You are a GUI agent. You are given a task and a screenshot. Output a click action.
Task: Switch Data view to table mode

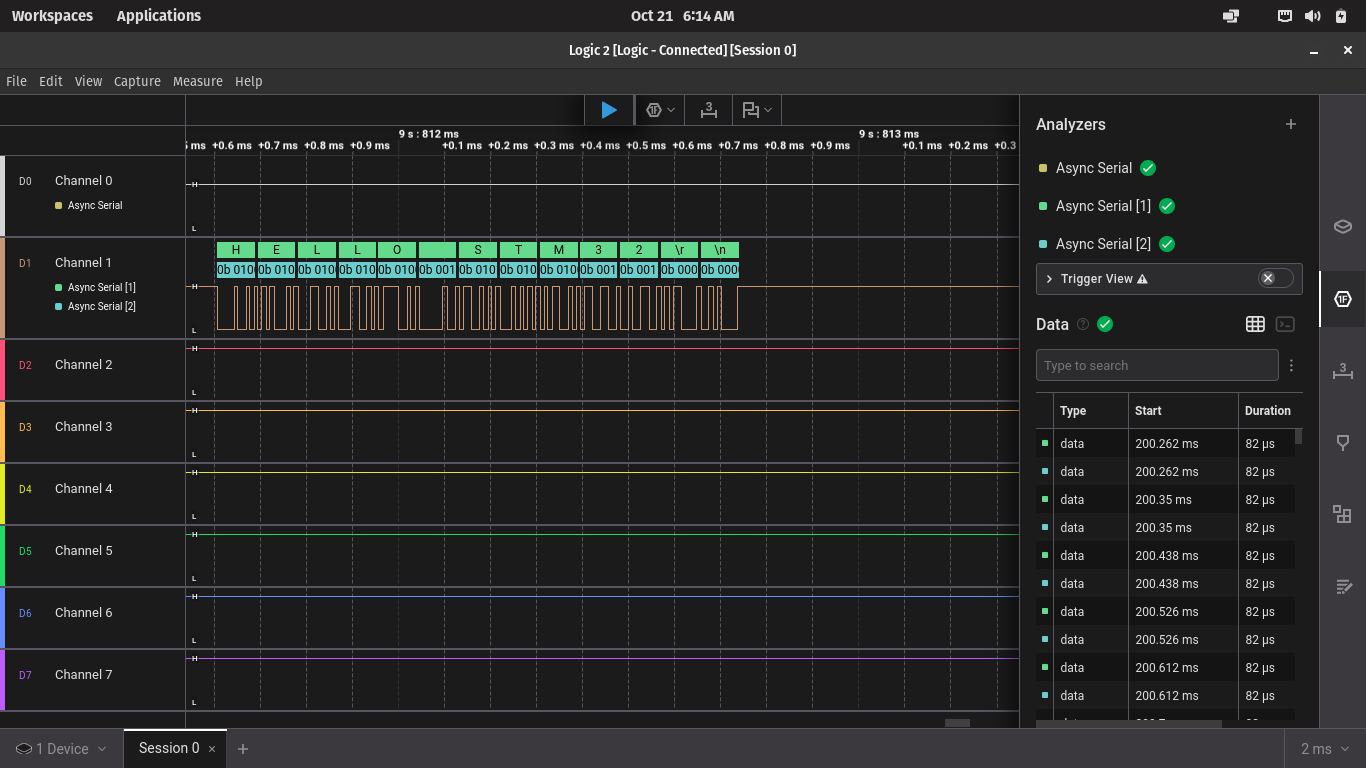tap(1255, 324)
